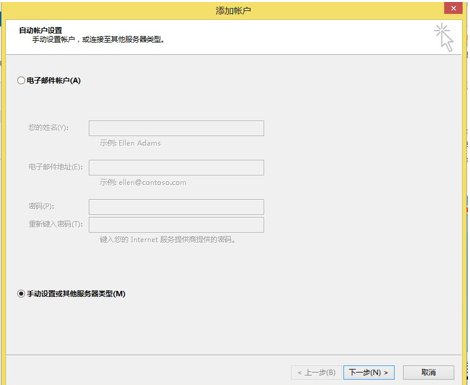
Task: Click the 电子邮件地址(E) input field
Action: click(x=176, y=167)
